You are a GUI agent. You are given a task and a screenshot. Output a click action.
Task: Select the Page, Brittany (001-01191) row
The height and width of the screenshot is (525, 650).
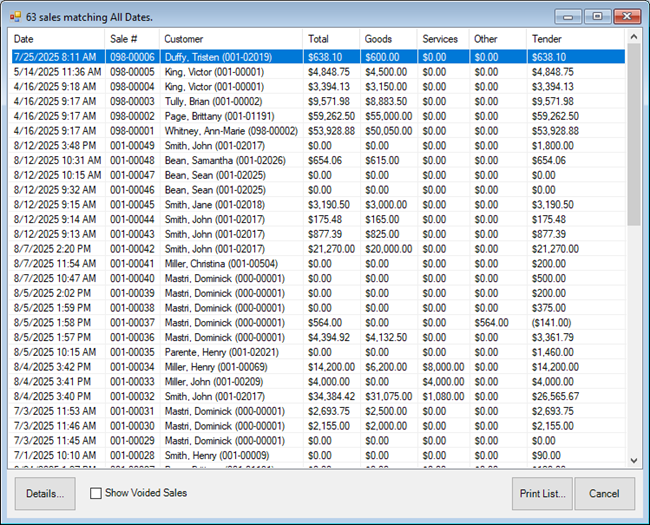318,116
